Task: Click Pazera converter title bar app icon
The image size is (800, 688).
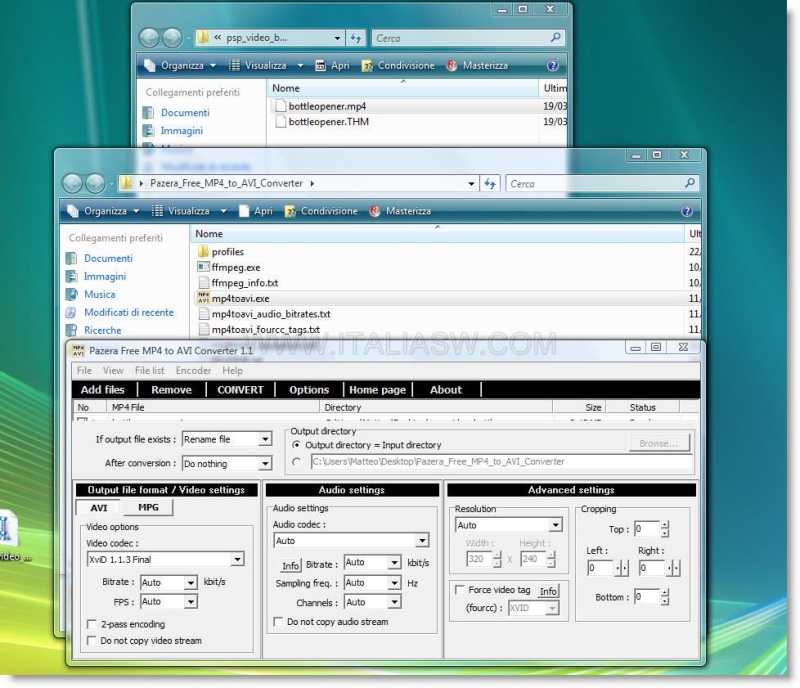Action: click(78, 351)
